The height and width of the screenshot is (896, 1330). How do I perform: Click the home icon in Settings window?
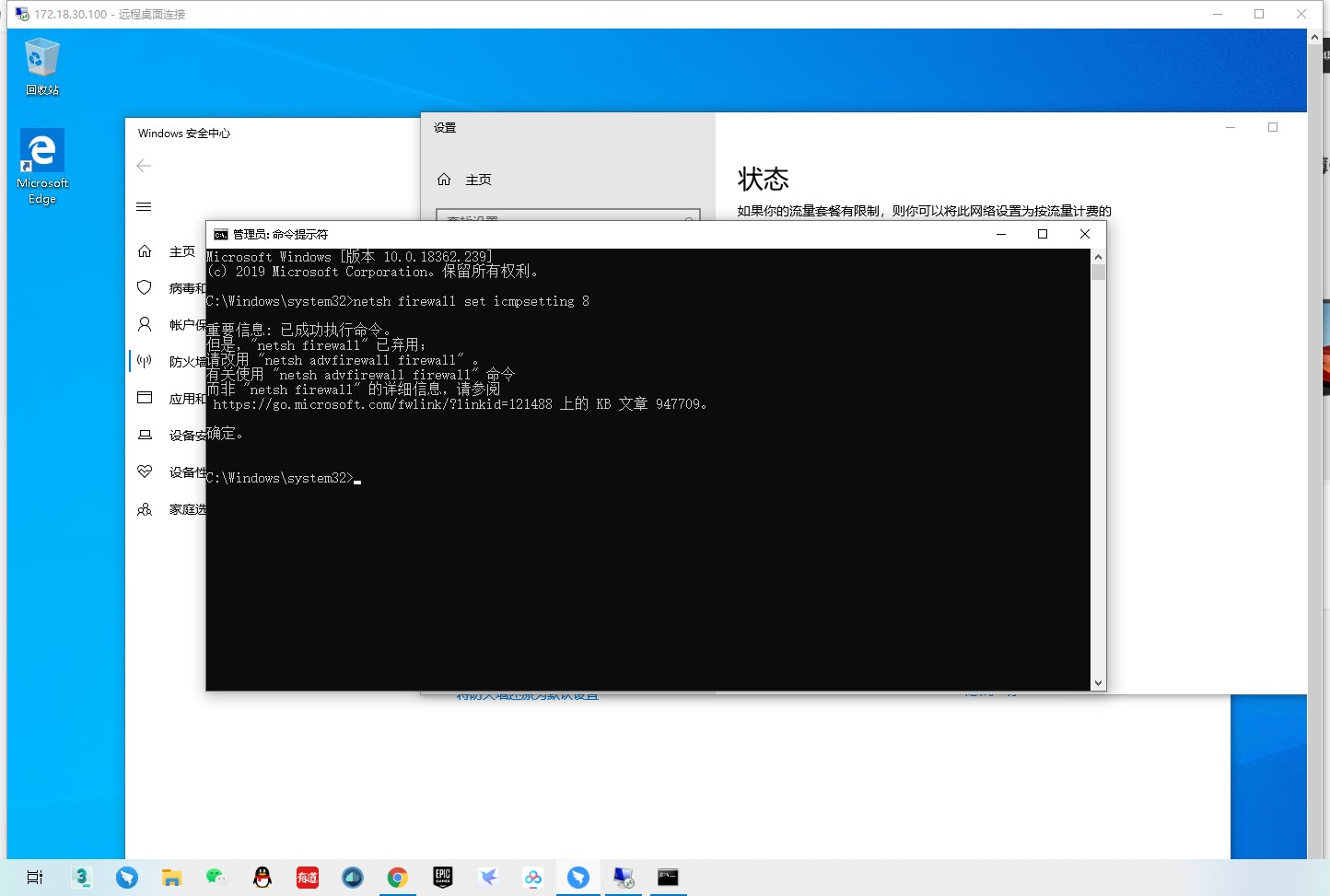click(x=444, y=180)
